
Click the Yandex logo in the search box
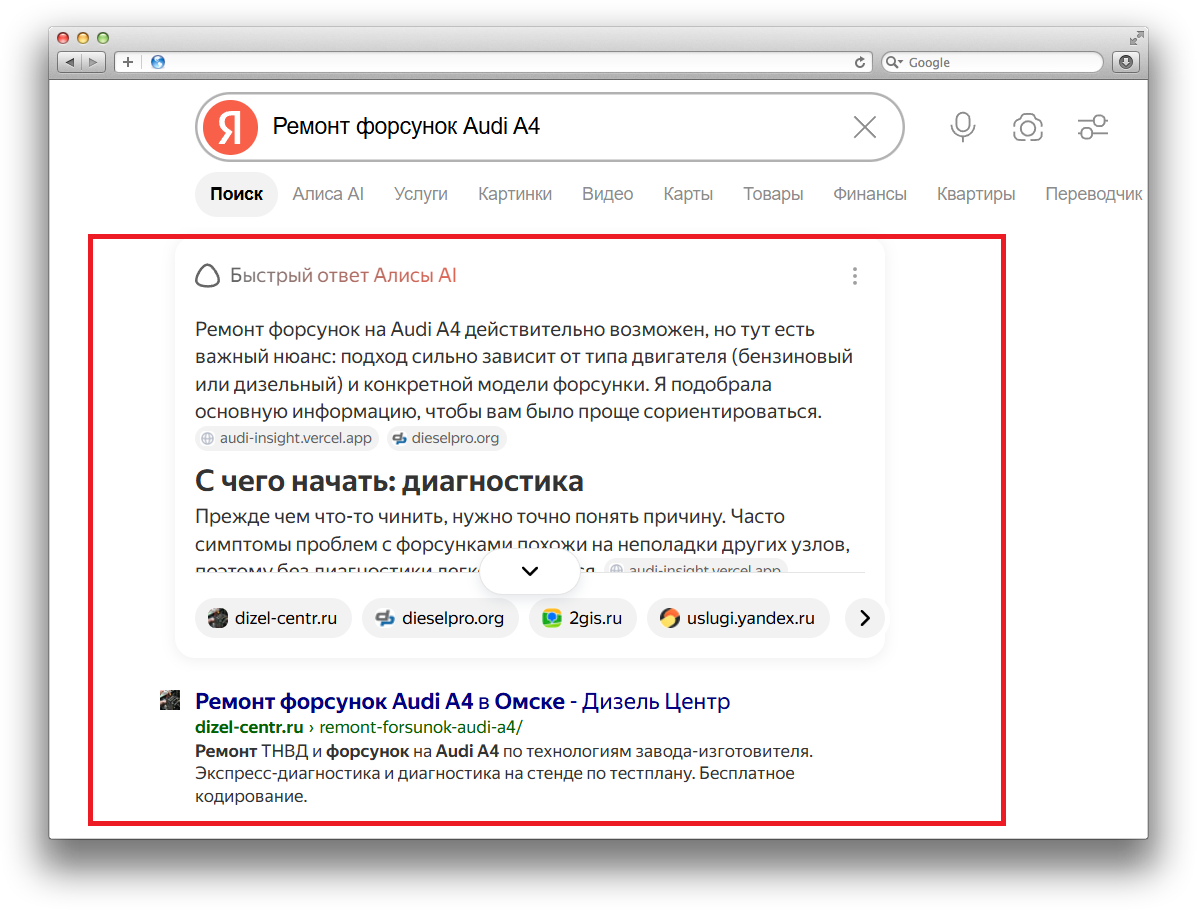(231, 127)
